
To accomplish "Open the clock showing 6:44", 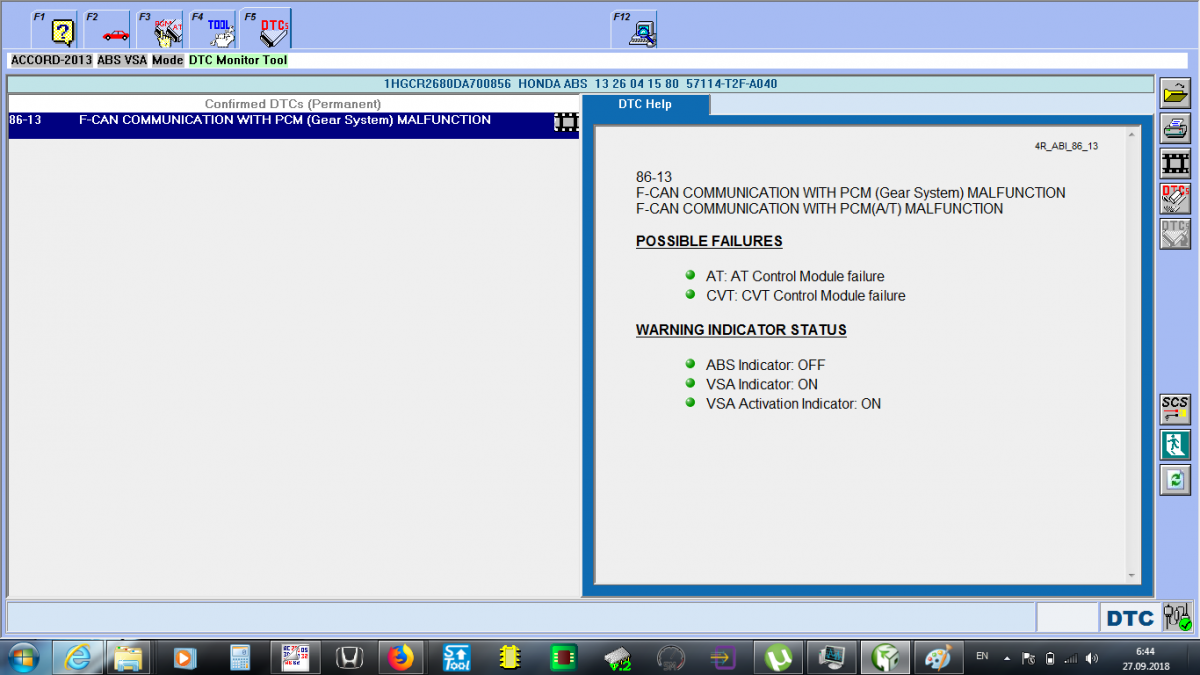I will pyautogui.click(x=1145, y=657).
